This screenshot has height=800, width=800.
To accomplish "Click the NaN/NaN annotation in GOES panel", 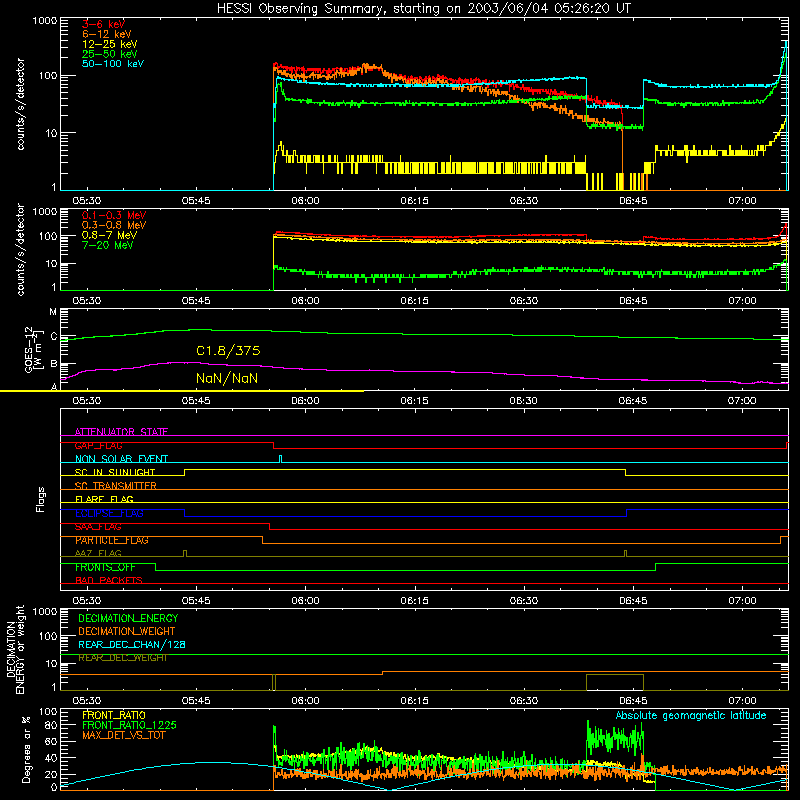I will pos(227,378).
